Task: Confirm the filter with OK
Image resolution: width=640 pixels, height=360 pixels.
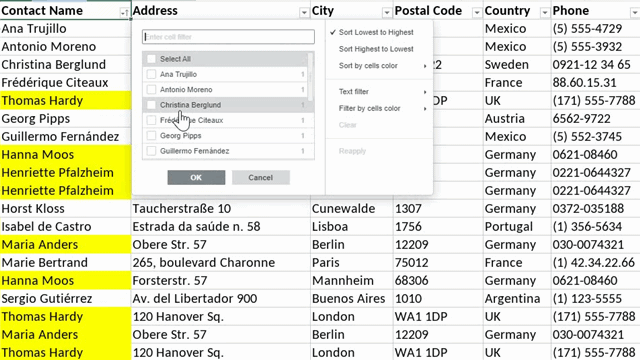Action: point(196,178)
